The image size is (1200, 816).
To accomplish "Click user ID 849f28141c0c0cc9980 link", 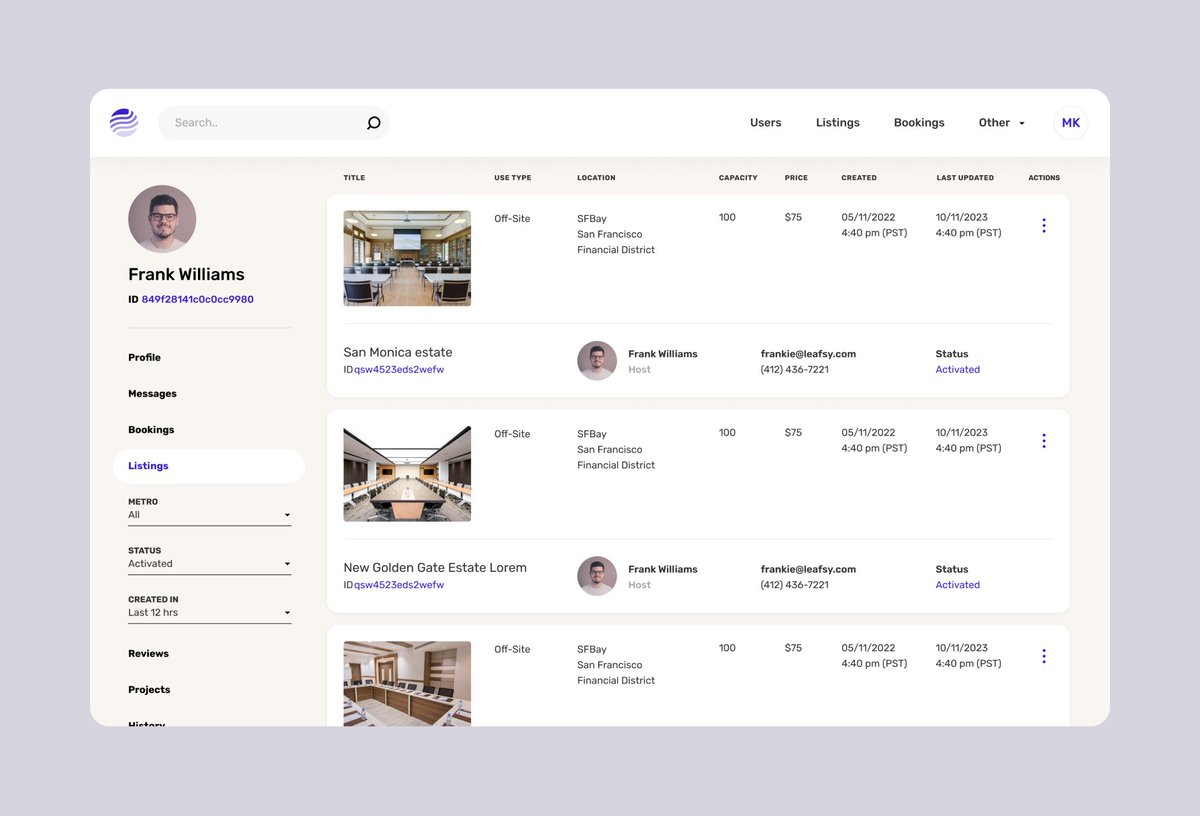I will click(197, 300).
